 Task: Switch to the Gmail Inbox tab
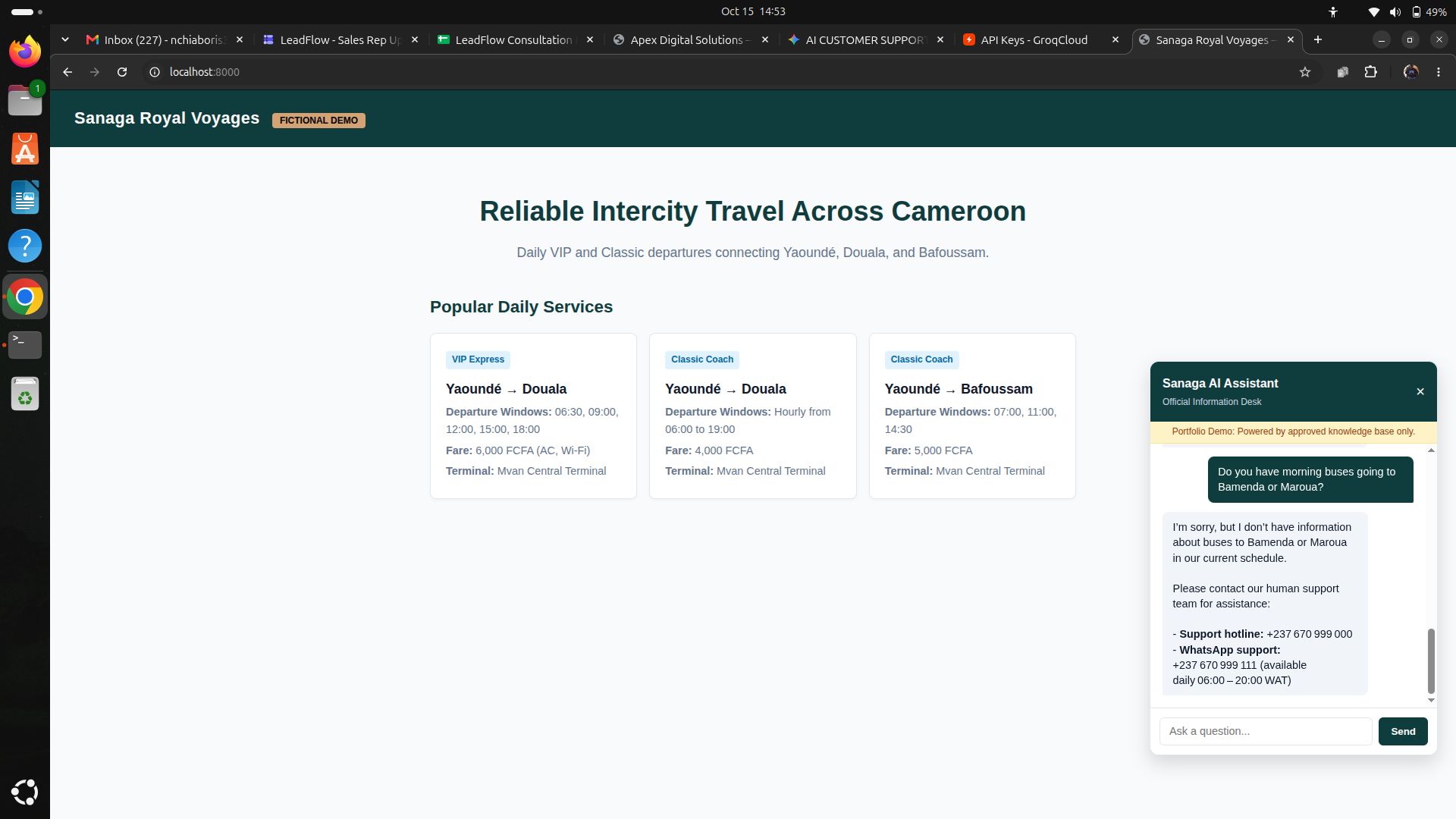pyautogui.click(x=165, y=40)
